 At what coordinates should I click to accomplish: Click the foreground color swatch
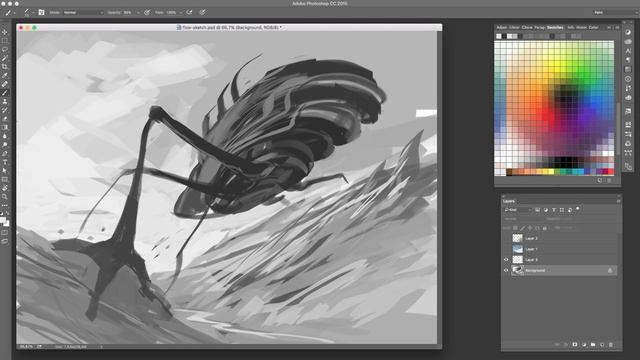point(3,220)
